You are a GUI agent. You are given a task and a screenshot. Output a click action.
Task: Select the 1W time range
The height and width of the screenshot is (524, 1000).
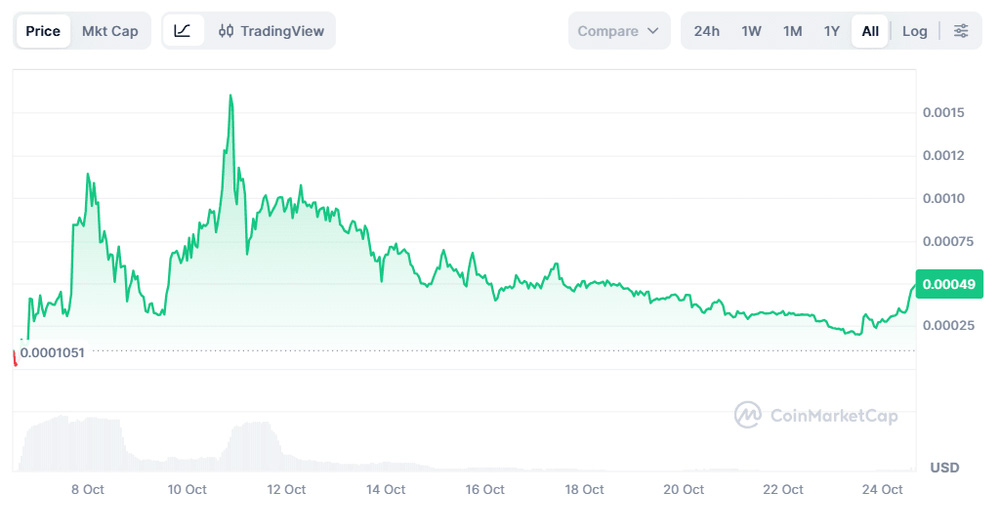752,31
